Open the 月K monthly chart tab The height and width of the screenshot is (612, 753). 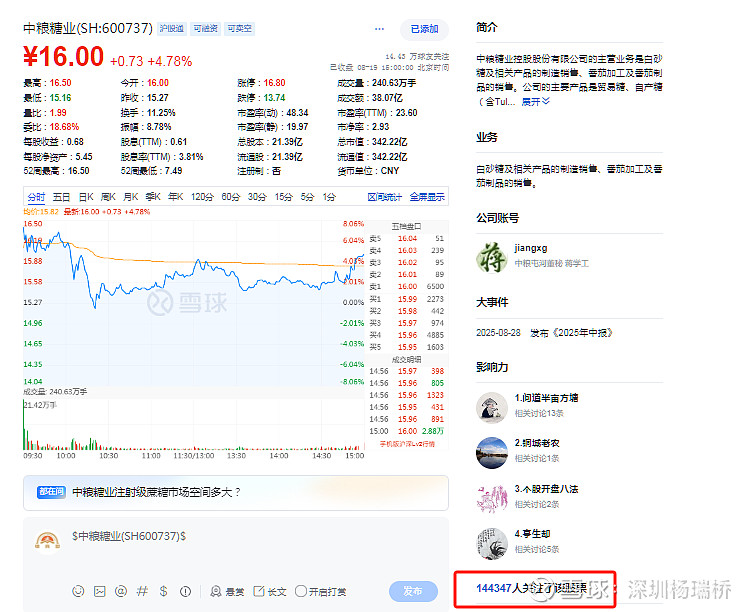[x=131, y=196]
